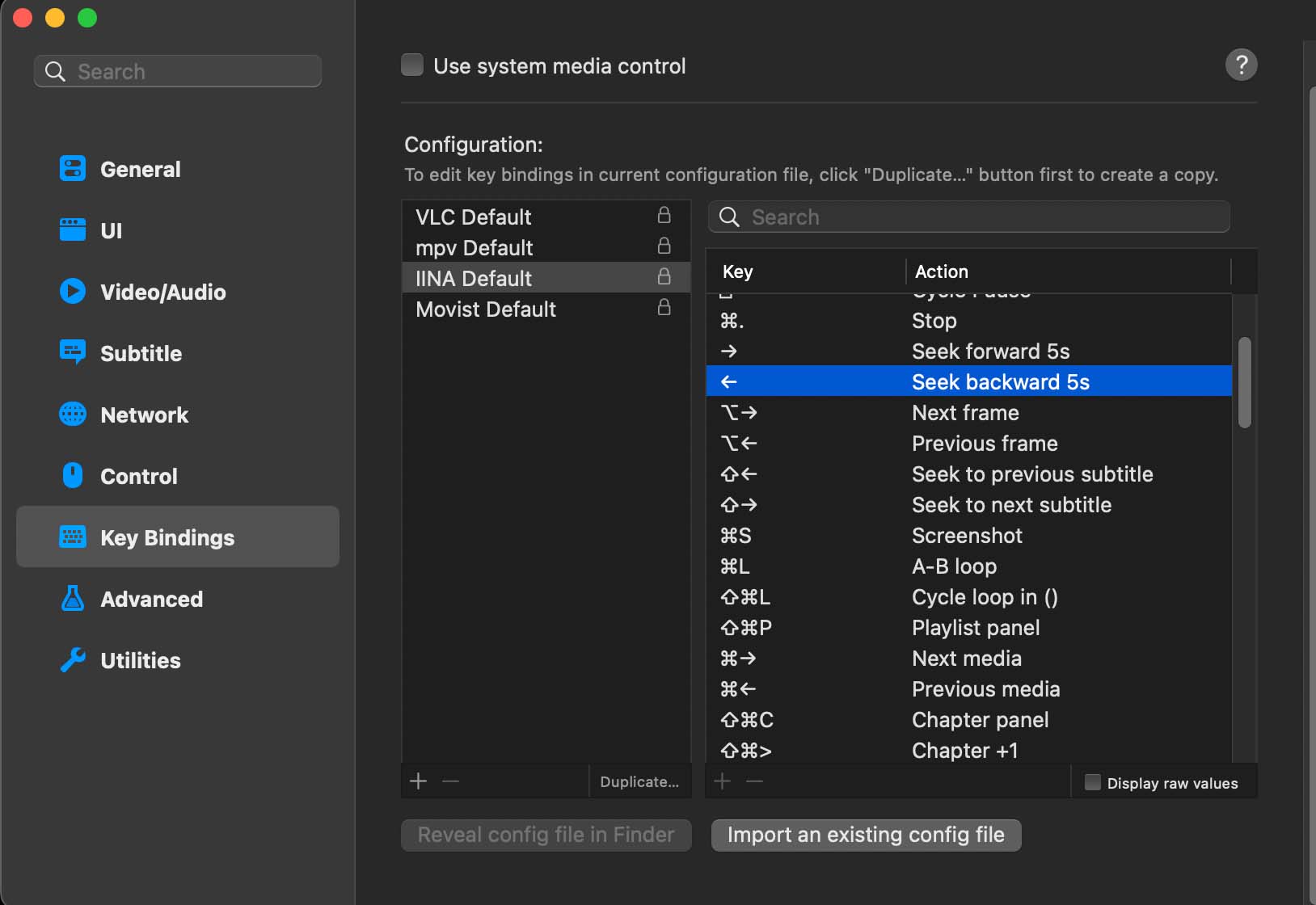Select the Screenshot key binding row

click(967, 536)
